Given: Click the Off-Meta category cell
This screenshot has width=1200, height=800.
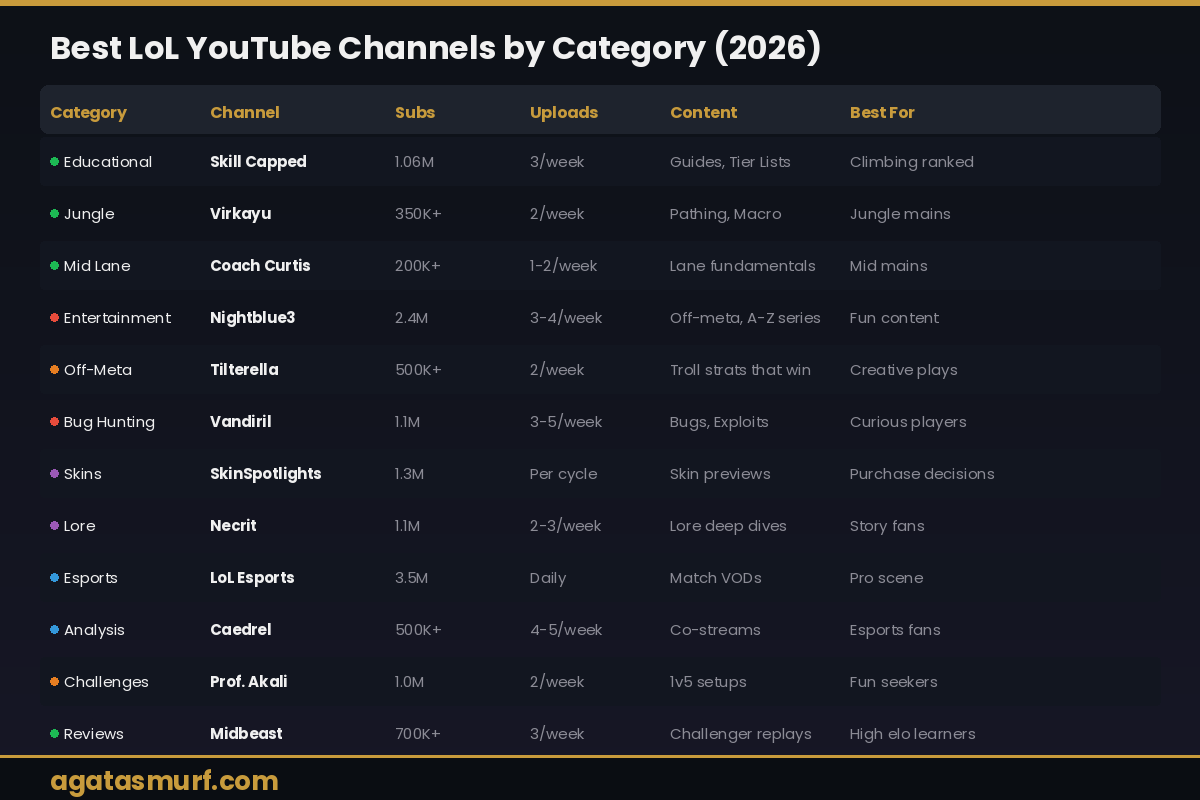Looking at the screenshot, I should 91,370.
